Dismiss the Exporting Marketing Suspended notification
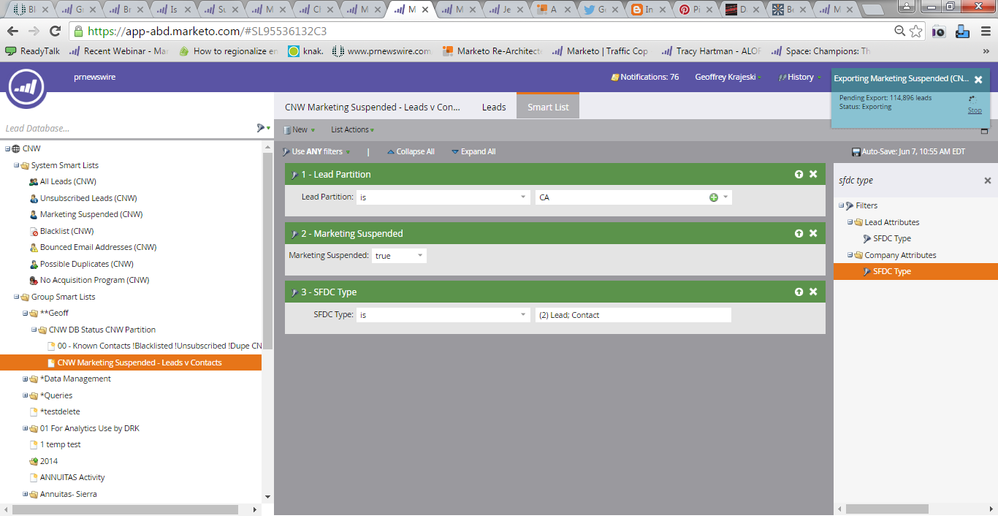The width and height of the screenshot is (998, 516). pyautogui.click(x=978, y=80)
